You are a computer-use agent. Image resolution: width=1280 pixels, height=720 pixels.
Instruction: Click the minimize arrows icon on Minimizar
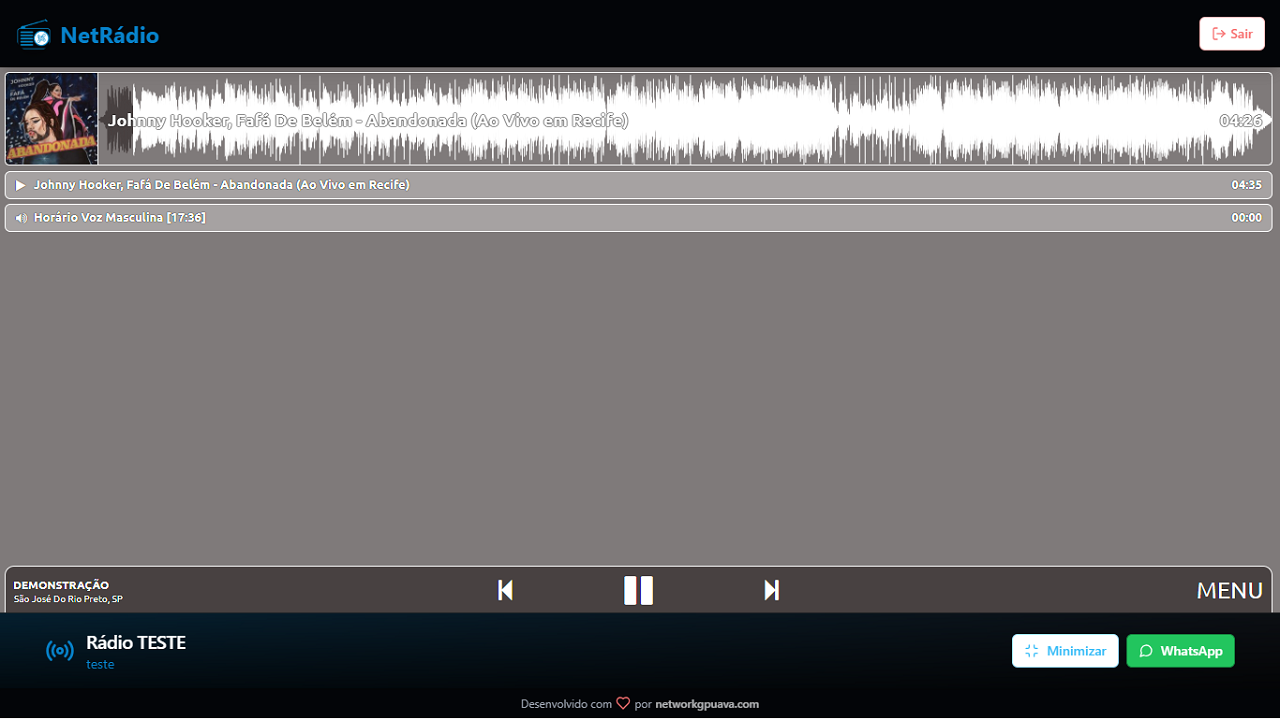(1031, 650)
